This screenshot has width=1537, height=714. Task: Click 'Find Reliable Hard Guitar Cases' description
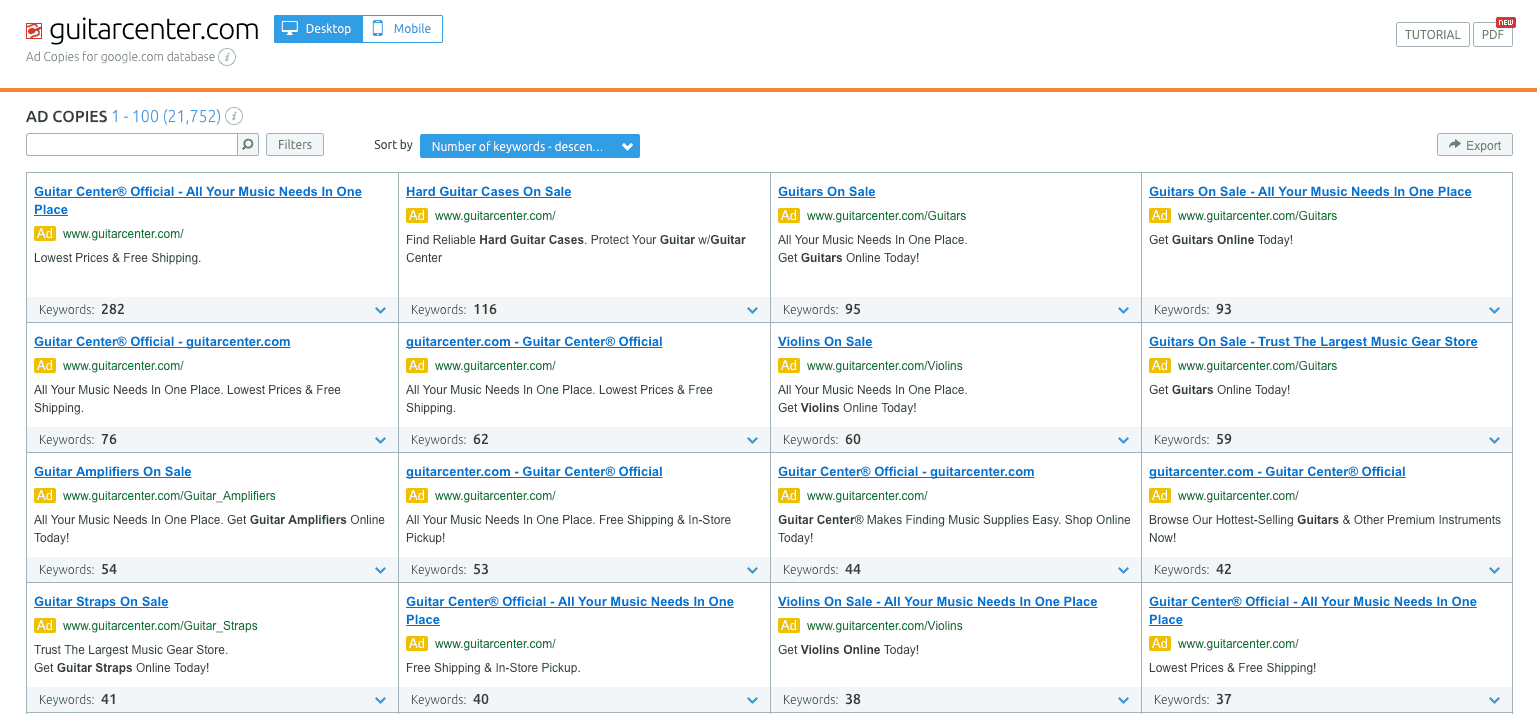[x=576, y=249]
